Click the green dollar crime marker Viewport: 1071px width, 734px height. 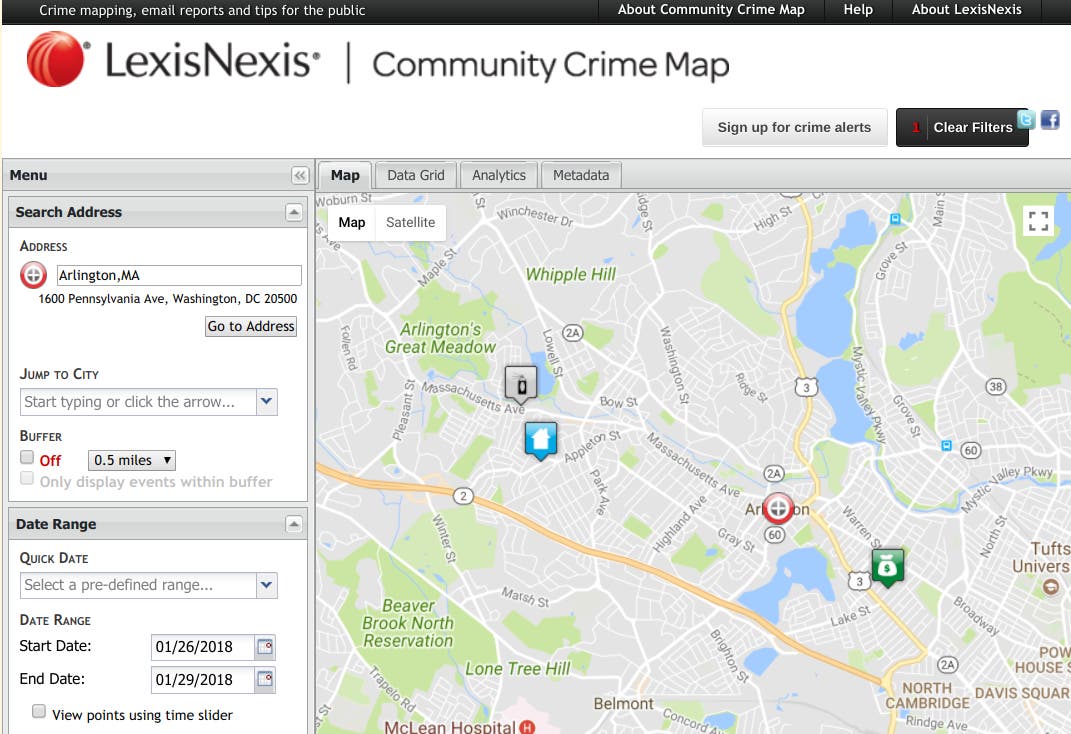pyautogui.click(x=887, y=567)
